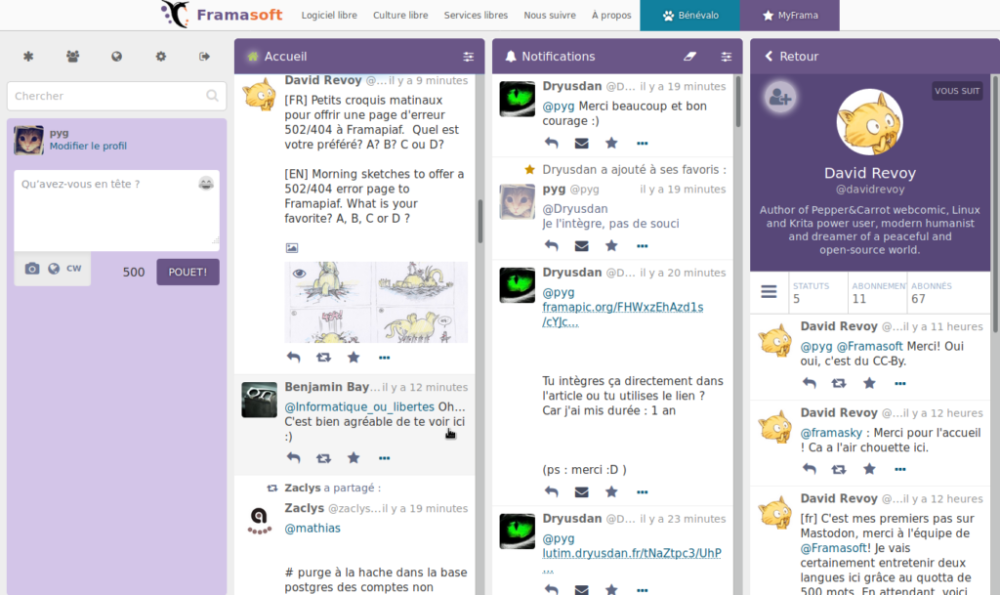This screenshot has width=1000, height=595.
Task: Clear notifications with the eraser icon
Action: (689, 57)
